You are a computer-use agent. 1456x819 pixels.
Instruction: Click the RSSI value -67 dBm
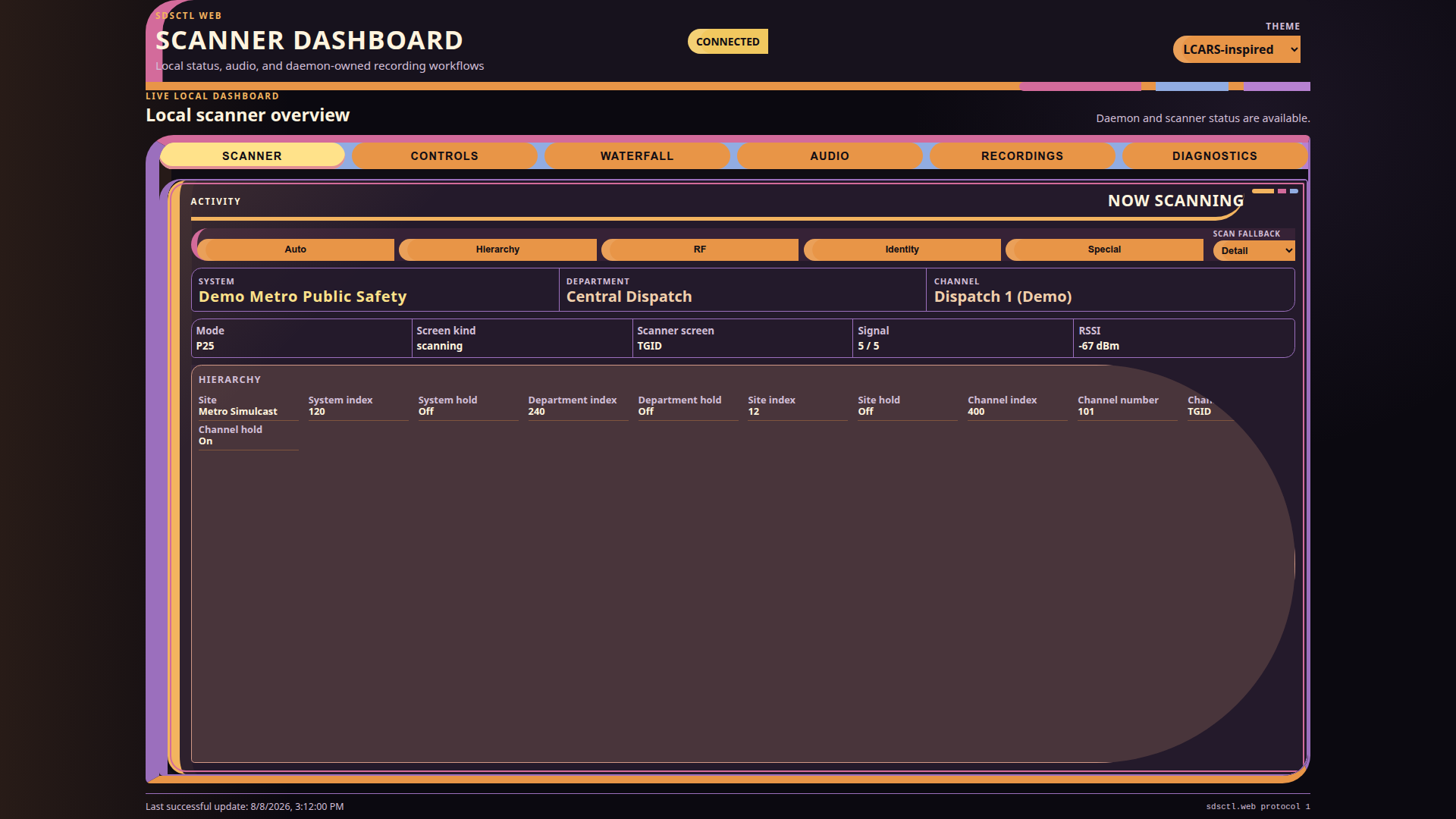[x=1099, y=346]
